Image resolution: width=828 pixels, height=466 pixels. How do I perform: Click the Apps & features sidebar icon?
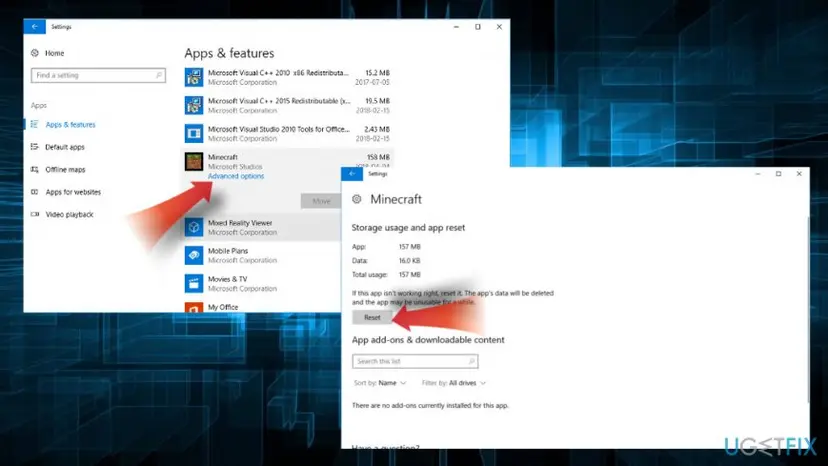tap(34, 124)
